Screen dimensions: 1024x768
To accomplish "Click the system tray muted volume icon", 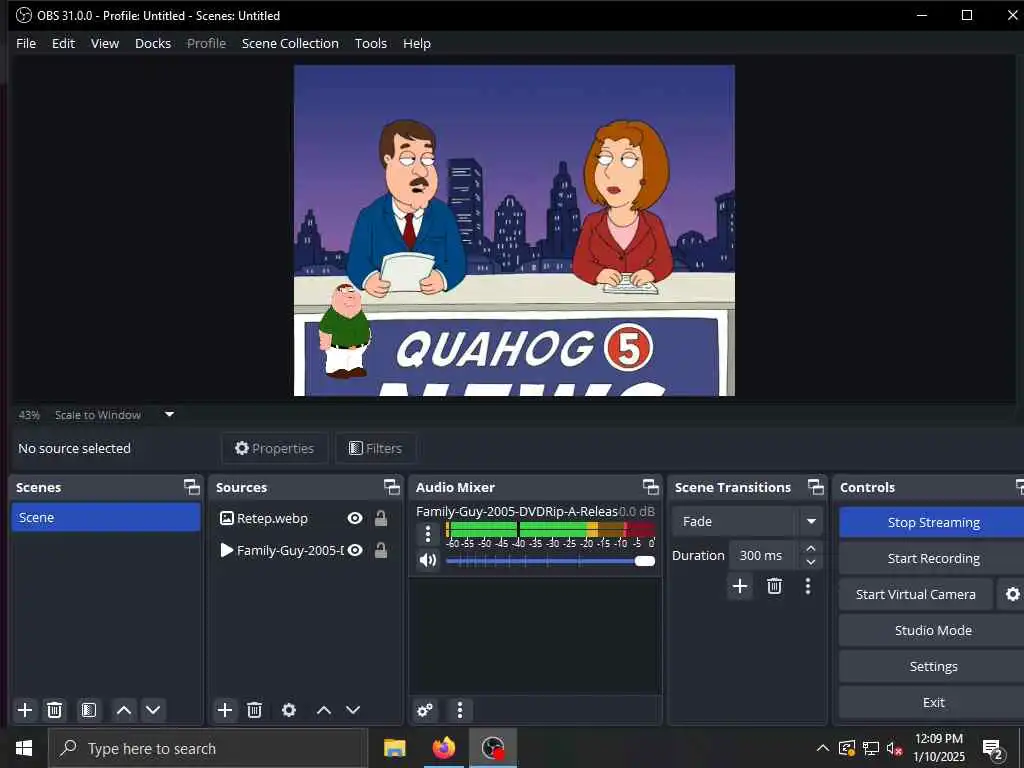I will point(895,749).
